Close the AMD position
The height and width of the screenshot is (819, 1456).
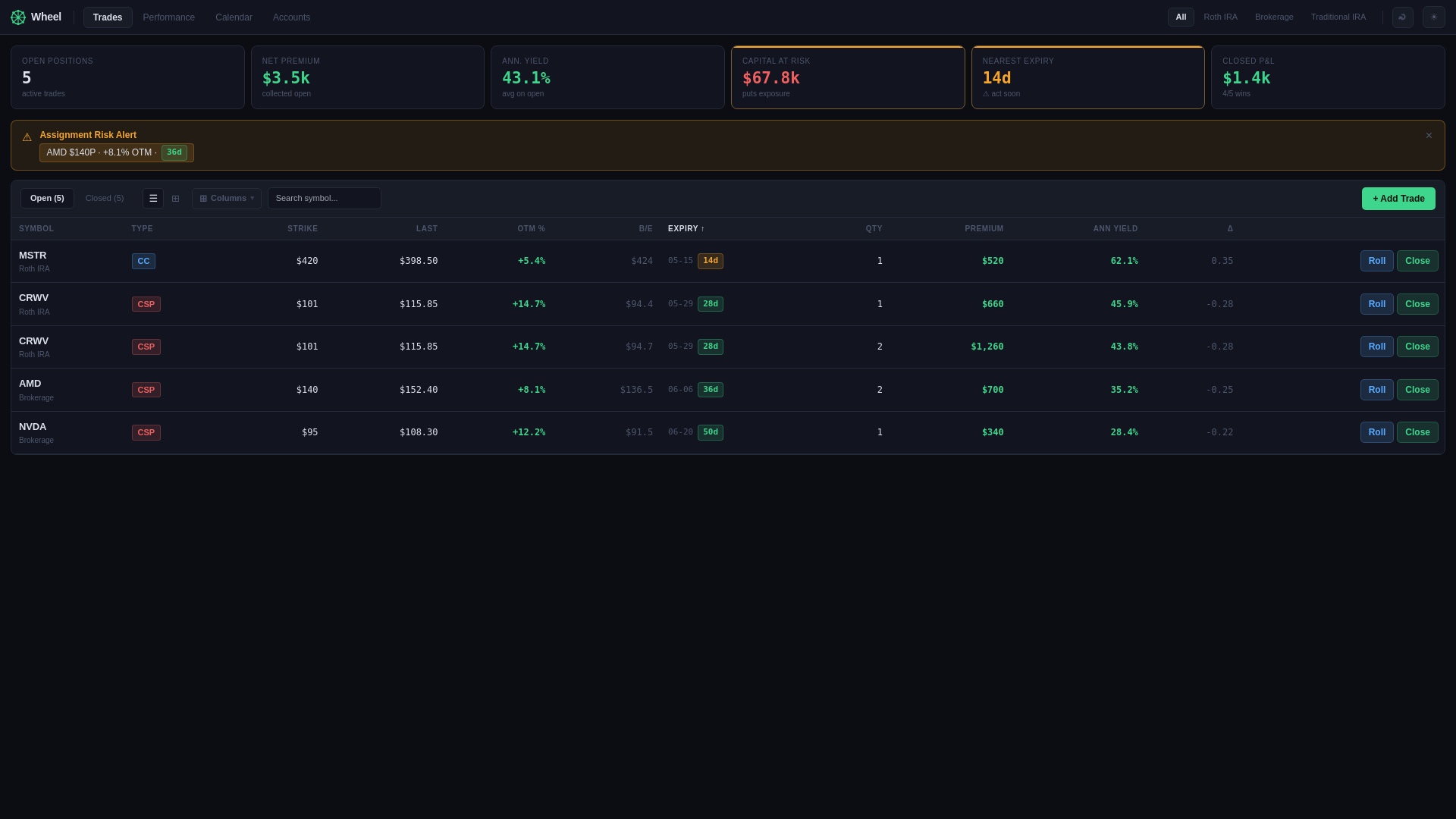(1417, 391)
